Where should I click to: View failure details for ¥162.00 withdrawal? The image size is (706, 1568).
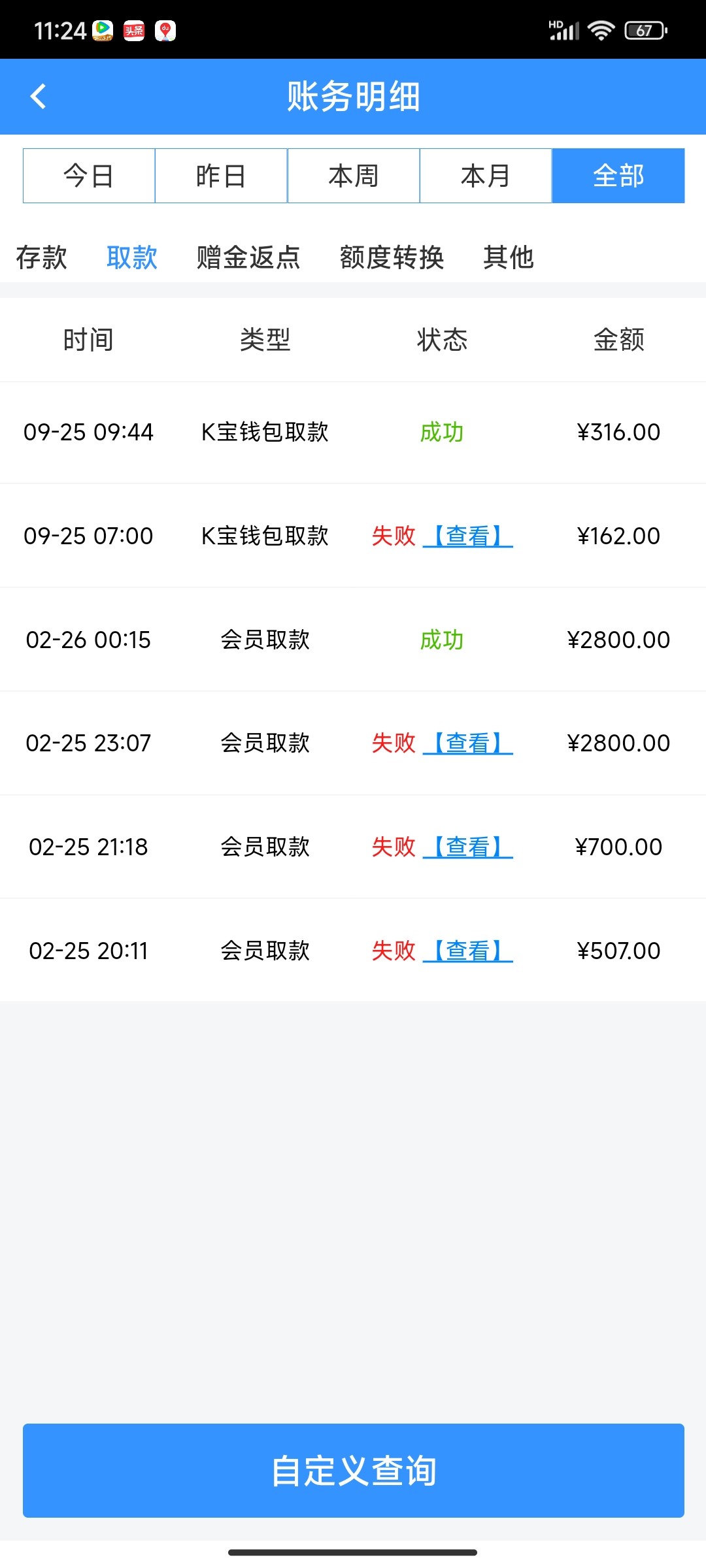tap(468, 536)
